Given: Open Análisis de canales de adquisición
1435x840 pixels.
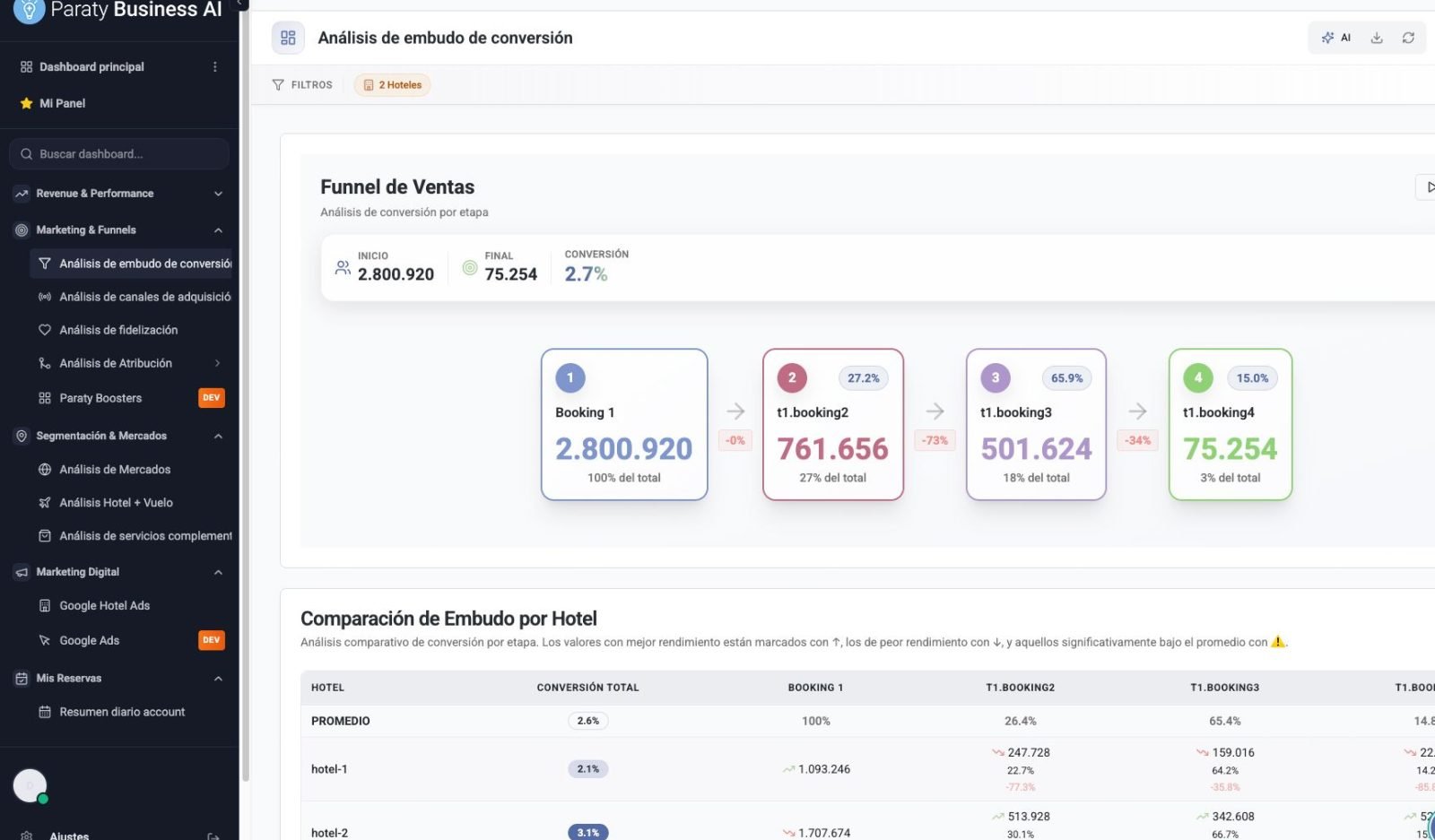Looking at the screenshot, I should pos(130,297).
